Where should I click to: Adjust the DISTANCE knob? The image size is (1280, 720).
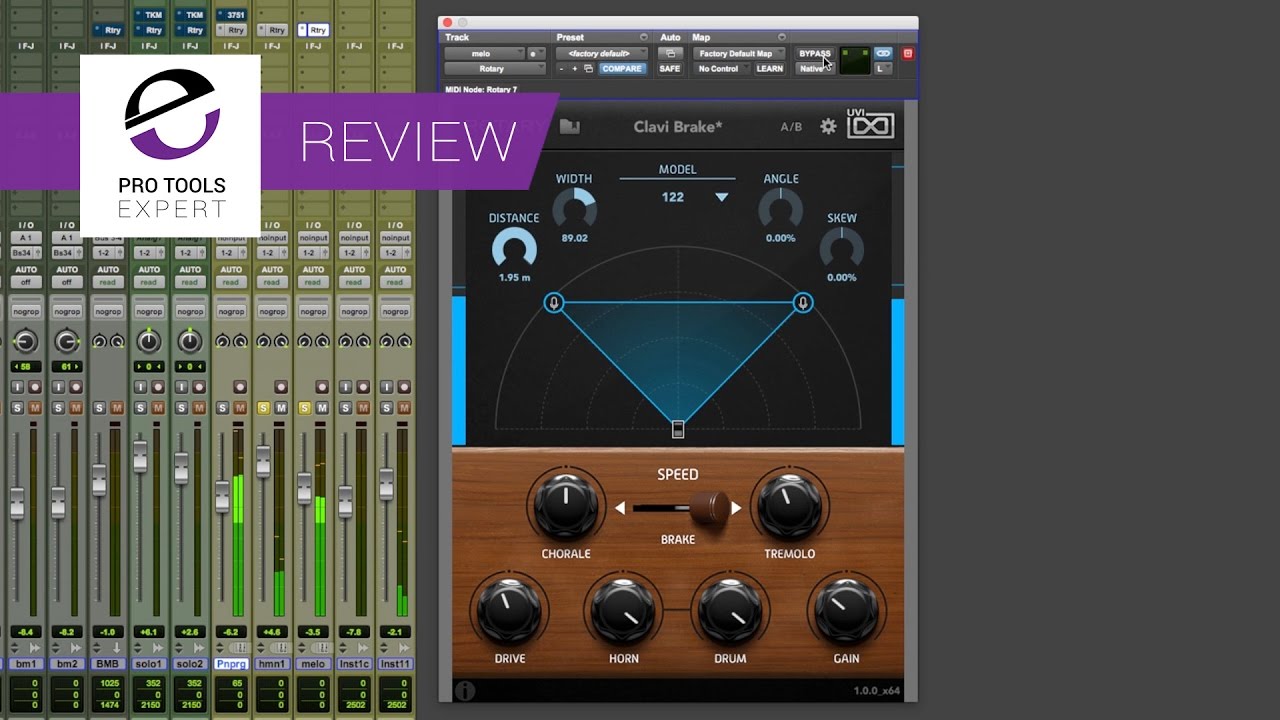514,249
